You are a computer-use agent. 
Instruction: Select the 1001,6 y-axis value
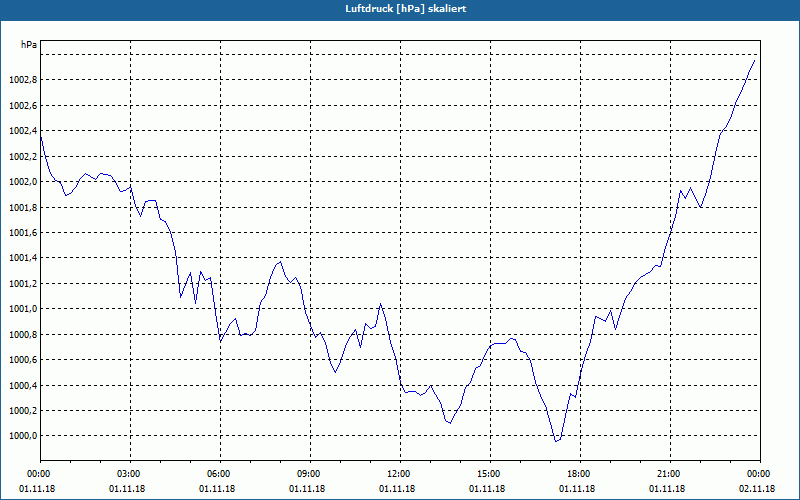click(23, 233)
